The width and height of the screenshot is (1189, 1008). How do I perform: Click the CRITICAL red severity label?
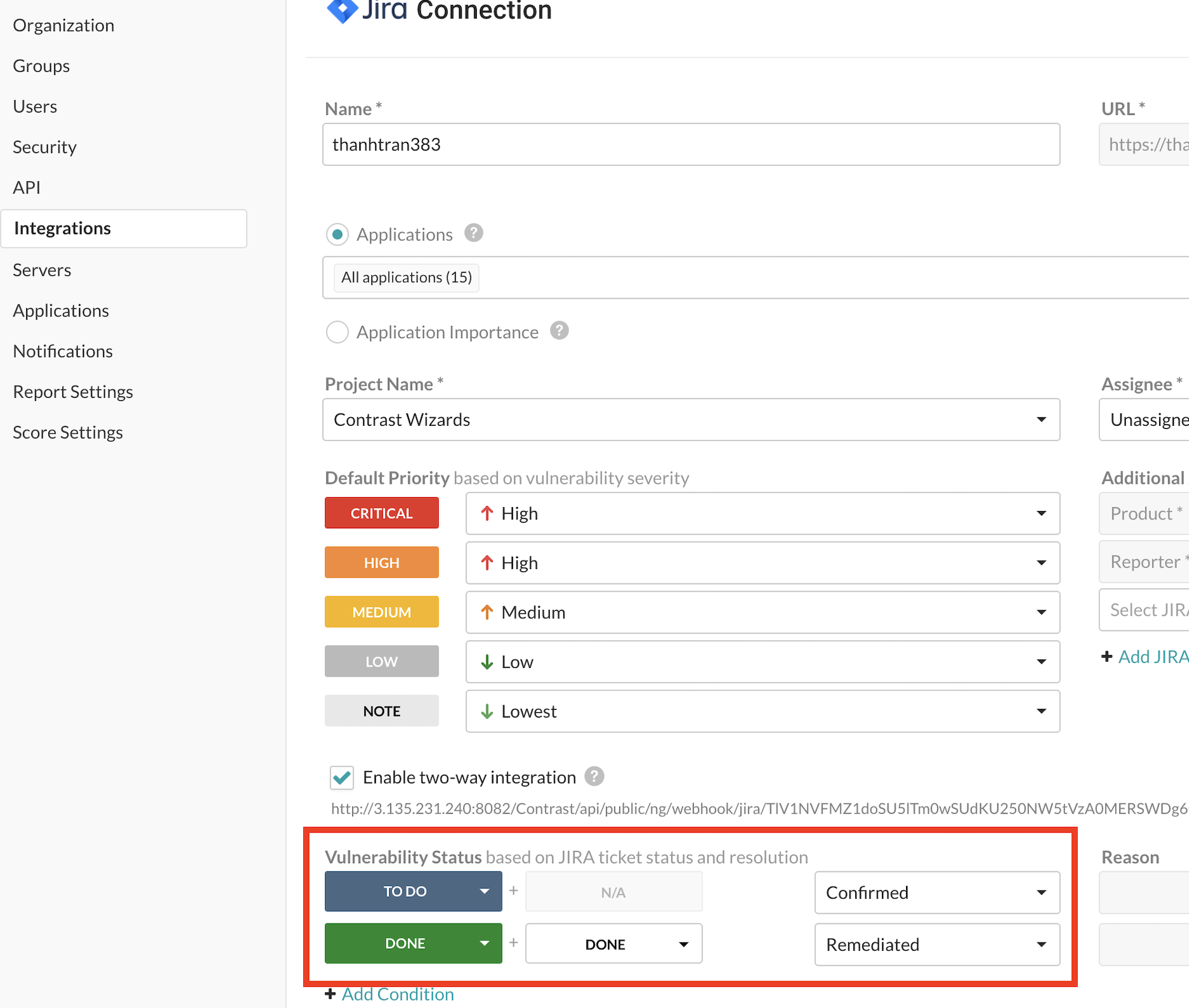381,513
